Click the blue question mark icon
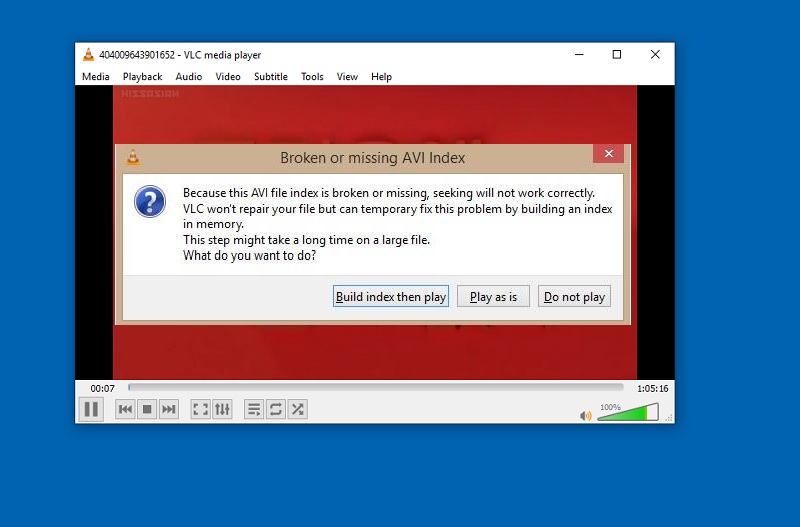Screen dimensions: 800x527 coord(150,202)
